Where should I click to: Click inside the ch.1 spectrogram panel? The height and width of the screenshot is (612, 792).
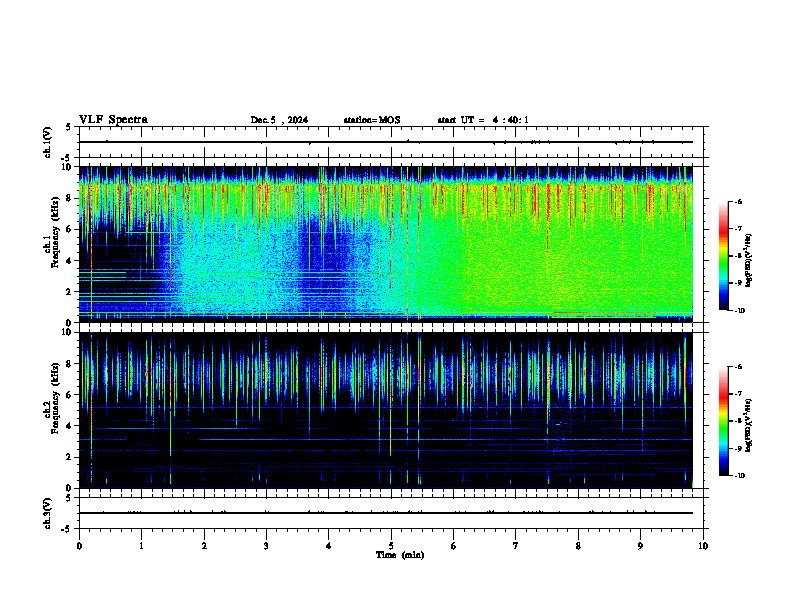(386, 244)
